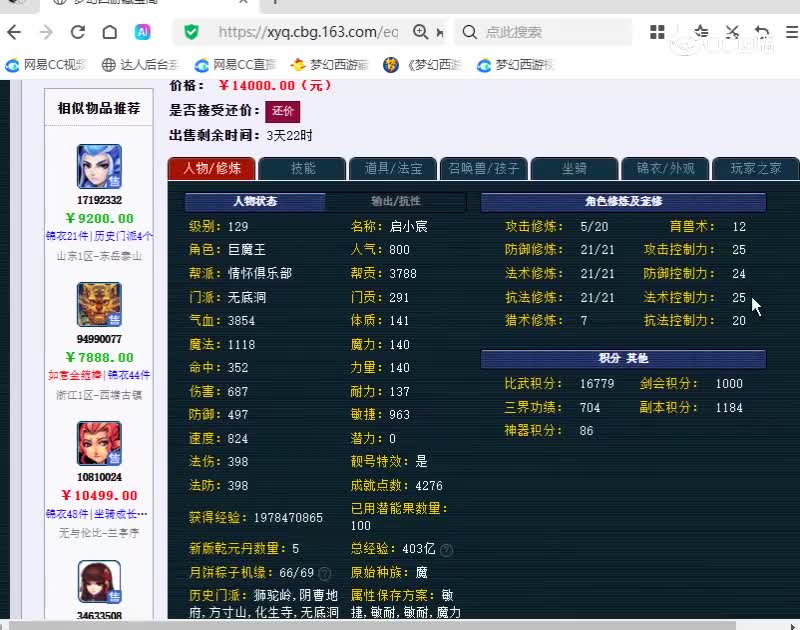The height and width of the screenshot is (630, 800).
Task: Open the 如意金箍棒 tag link
Action: [74, 375]
